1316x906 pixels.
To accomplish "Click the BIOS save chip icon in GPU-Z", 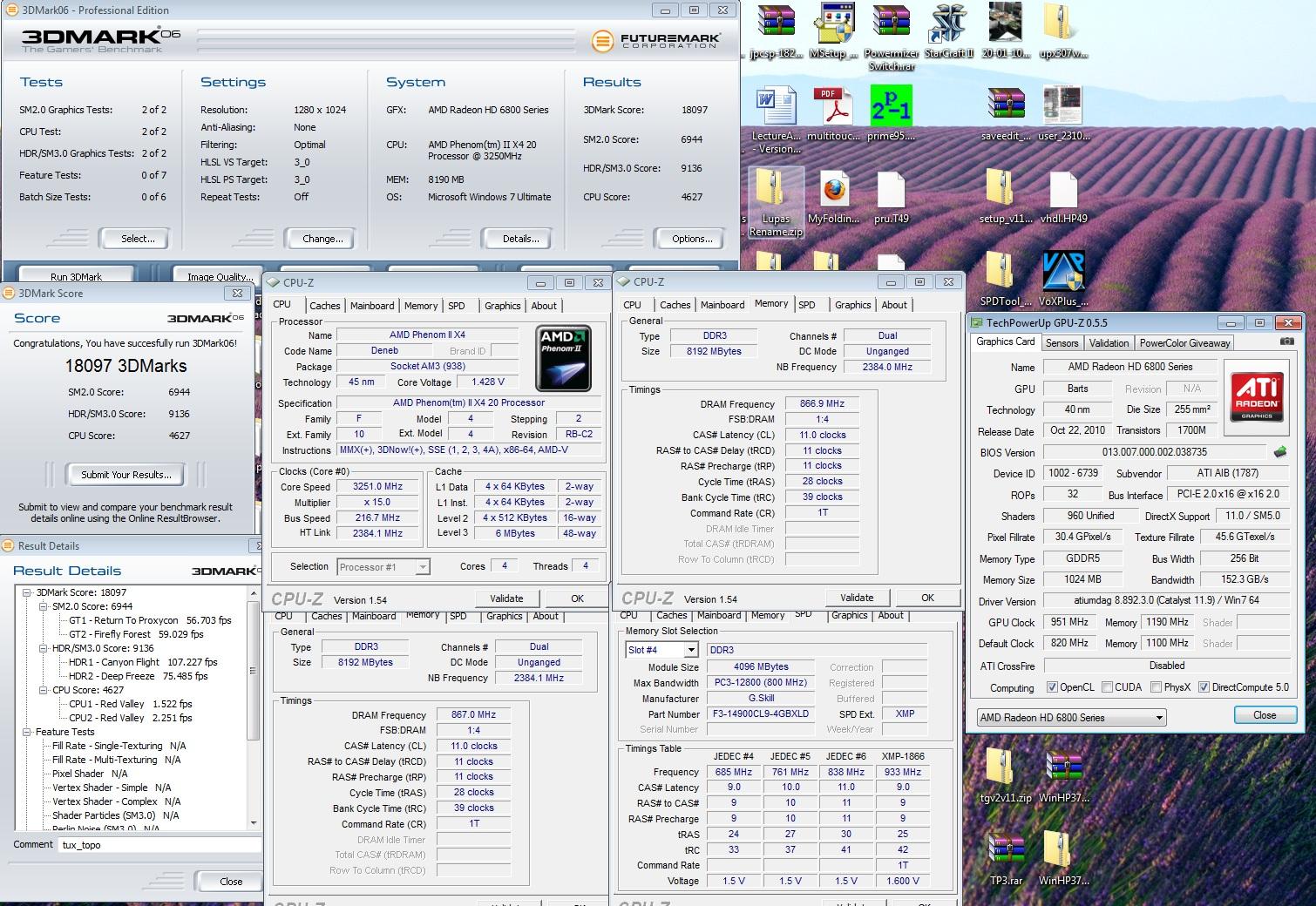I will pyautogui.click(x=1280, y=452).
